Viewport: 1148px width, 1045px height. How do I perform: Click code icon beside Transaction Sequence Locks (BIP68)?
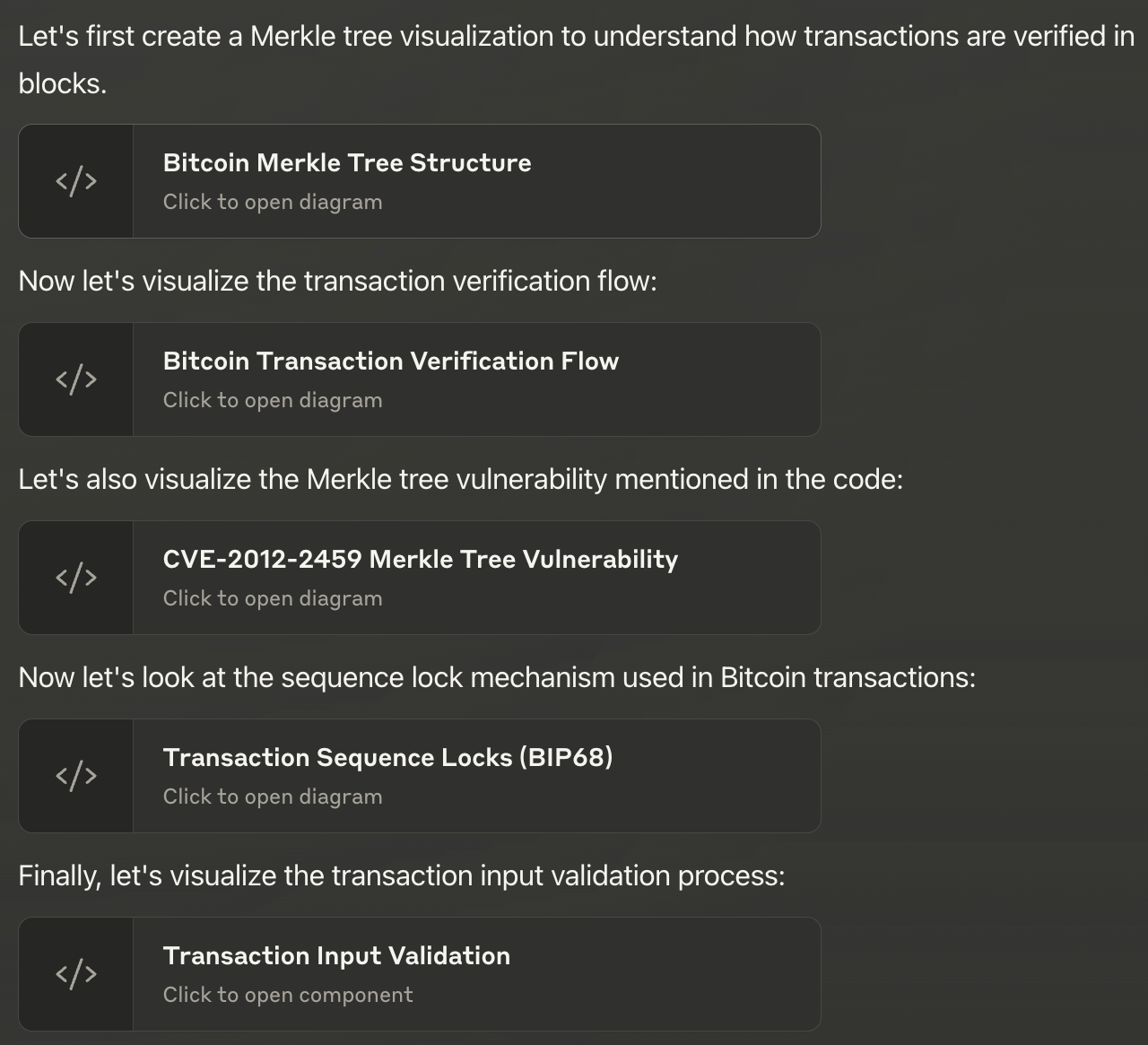[76, 776]
